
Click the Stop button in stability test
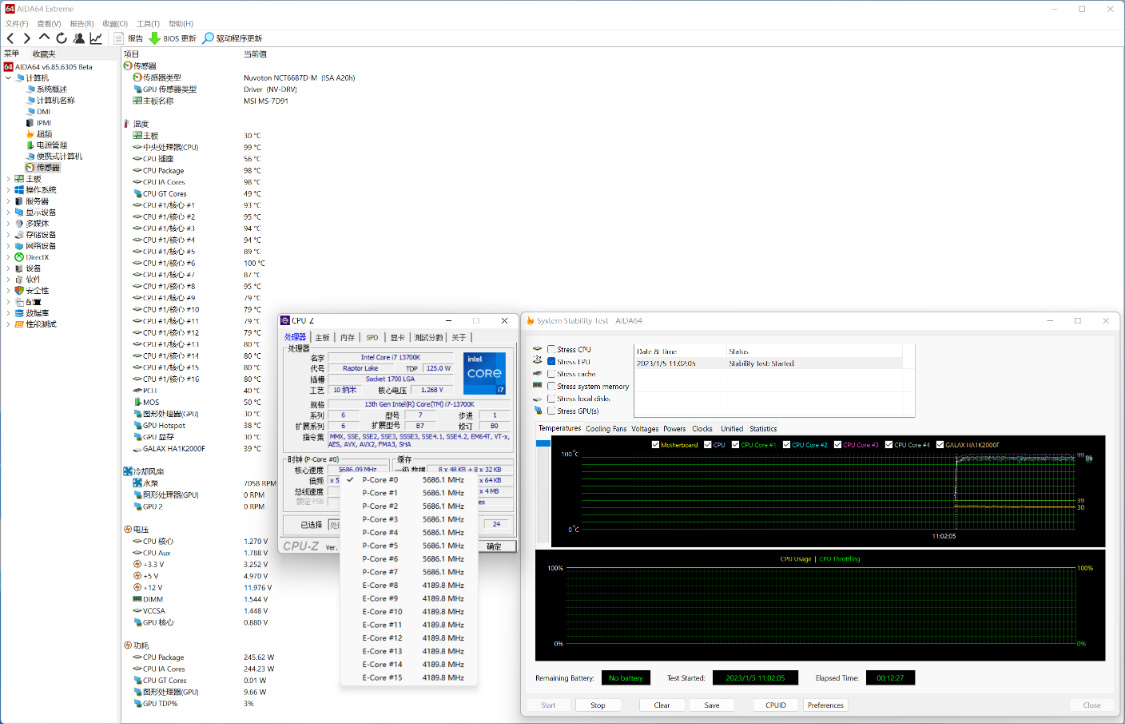[x=597, y=705]
